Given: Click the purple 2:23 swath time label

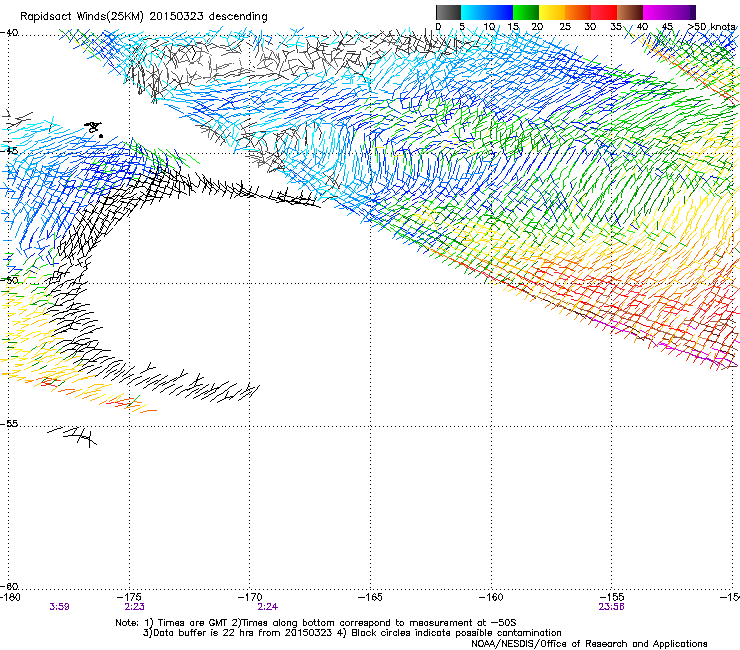Looking at the screenshot, I should tap(135, 607).
